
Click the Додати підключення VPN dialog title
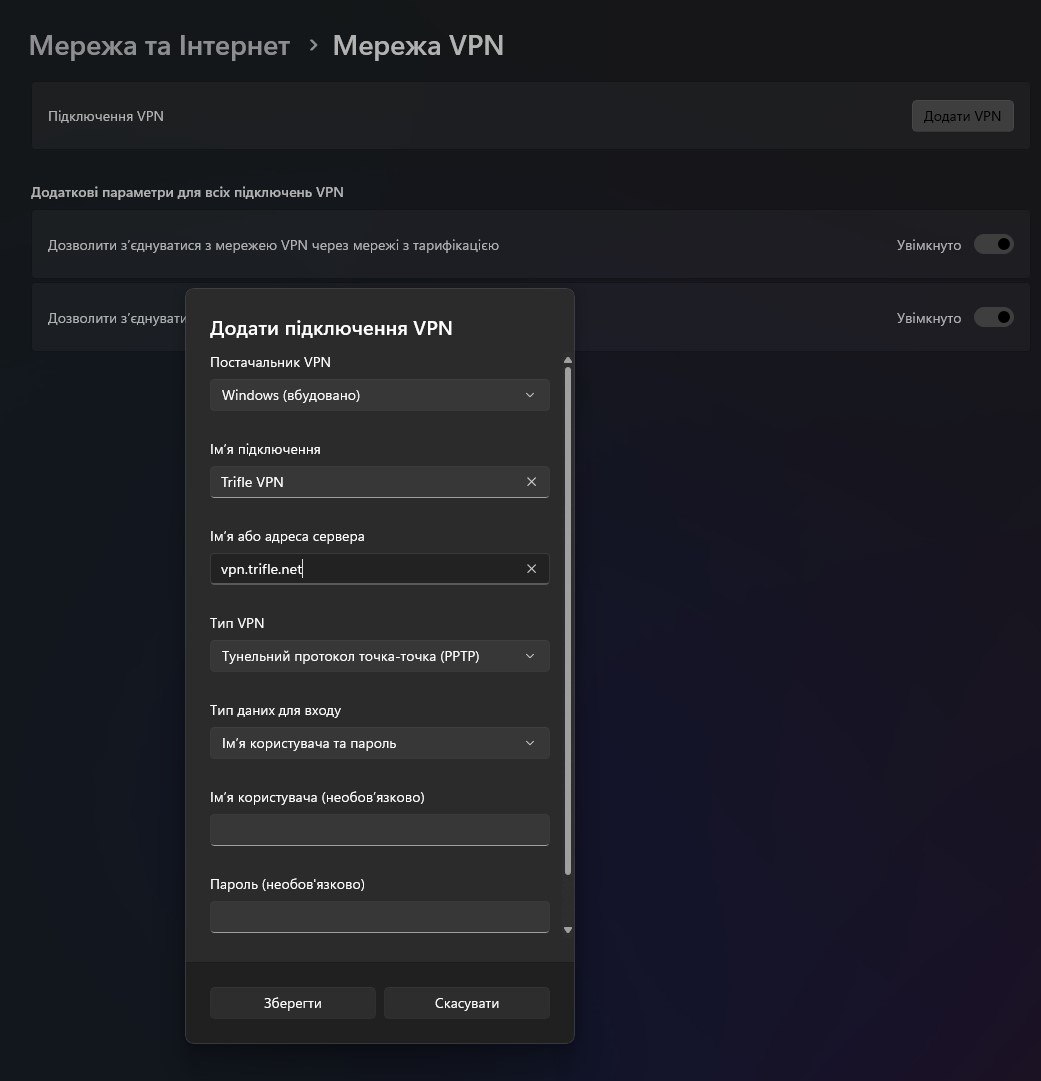(x=331, y=328)
